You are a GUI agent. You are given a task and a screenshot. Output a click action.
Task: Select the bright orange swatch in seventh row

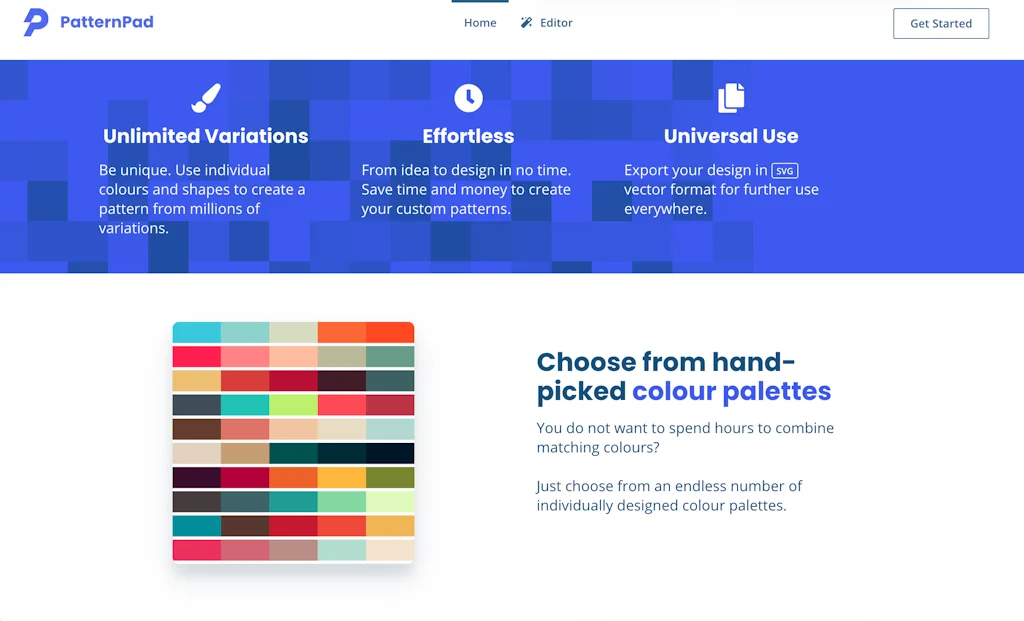[x=293, y=478]
